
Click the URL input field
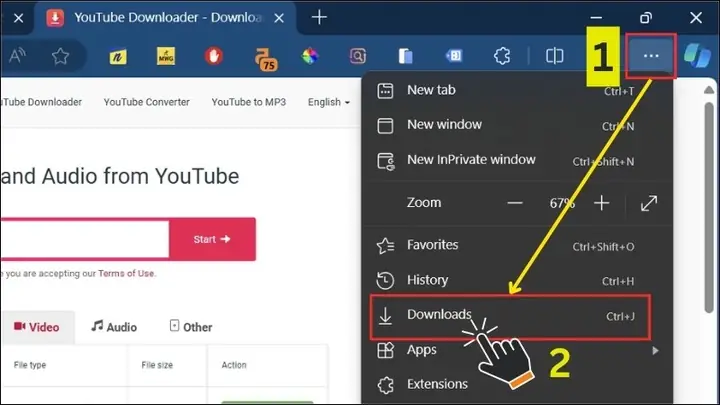coord(85,239)
